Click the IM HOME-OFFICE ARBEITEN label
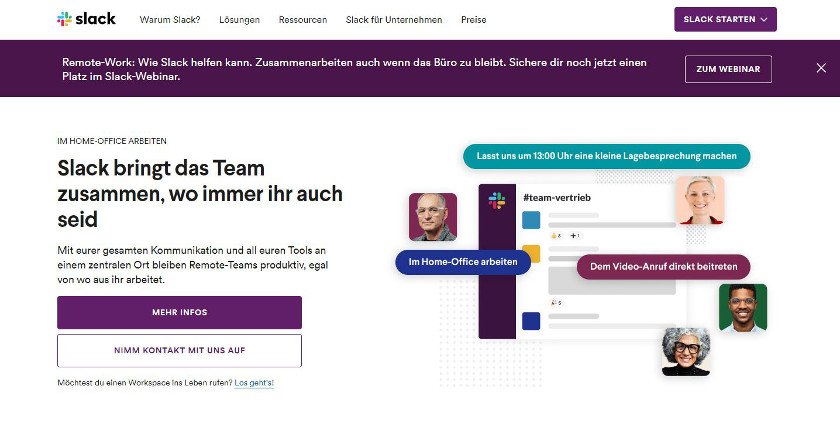Image resolution: width=840 pixels, height=434 pixels. 112,141
